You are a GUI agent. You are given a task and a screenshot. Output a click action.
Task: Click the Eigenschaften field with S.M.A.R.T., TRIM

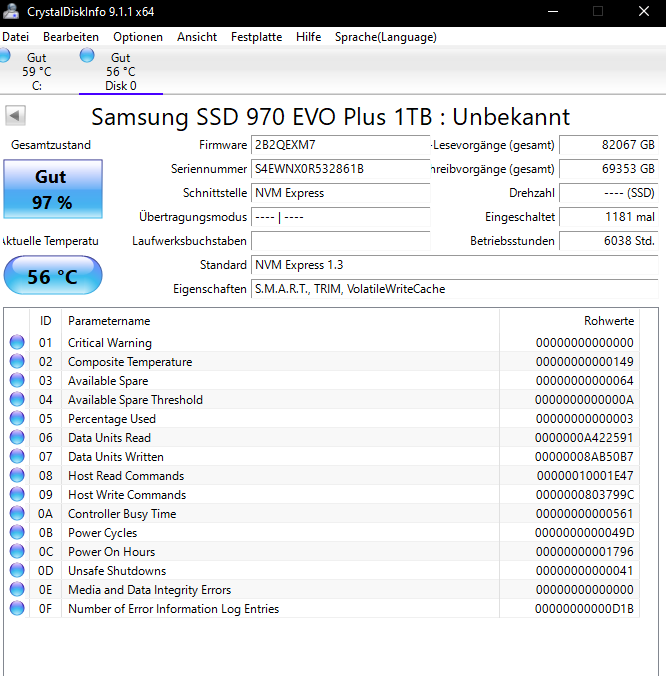(x=455, y=289)
